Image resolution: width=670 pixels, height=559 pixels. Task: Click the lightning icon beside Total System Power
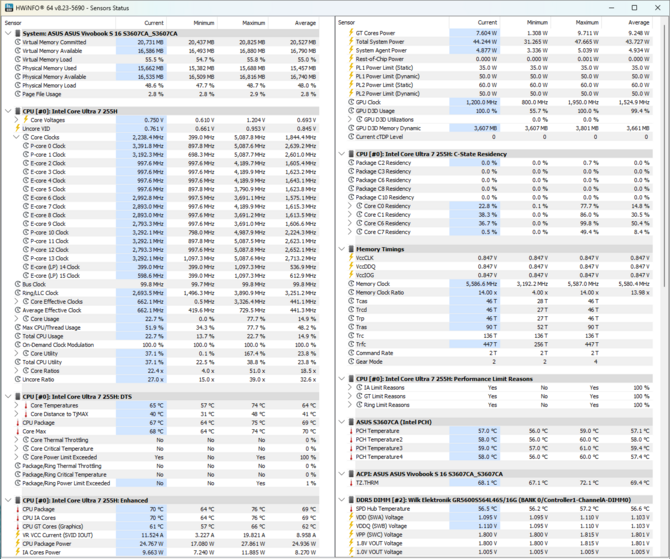click(x=351, y=41)
